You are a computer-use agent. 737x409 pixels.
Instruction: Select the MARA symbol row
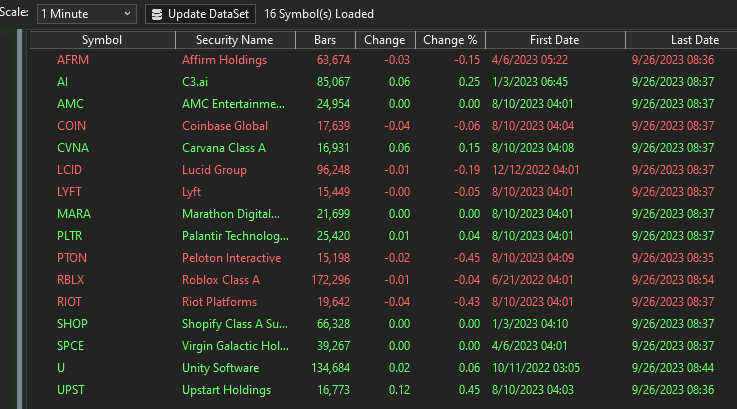coord(74,214)
